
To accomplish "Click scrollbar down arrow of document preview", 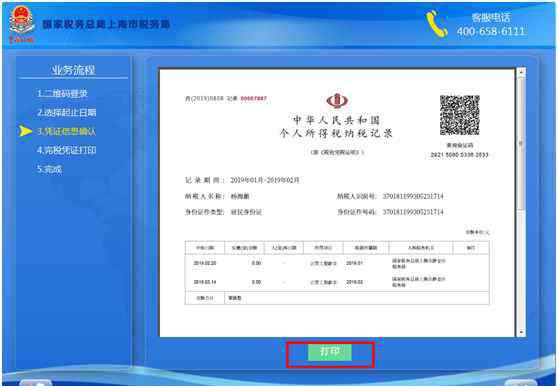I will point(521,332).
